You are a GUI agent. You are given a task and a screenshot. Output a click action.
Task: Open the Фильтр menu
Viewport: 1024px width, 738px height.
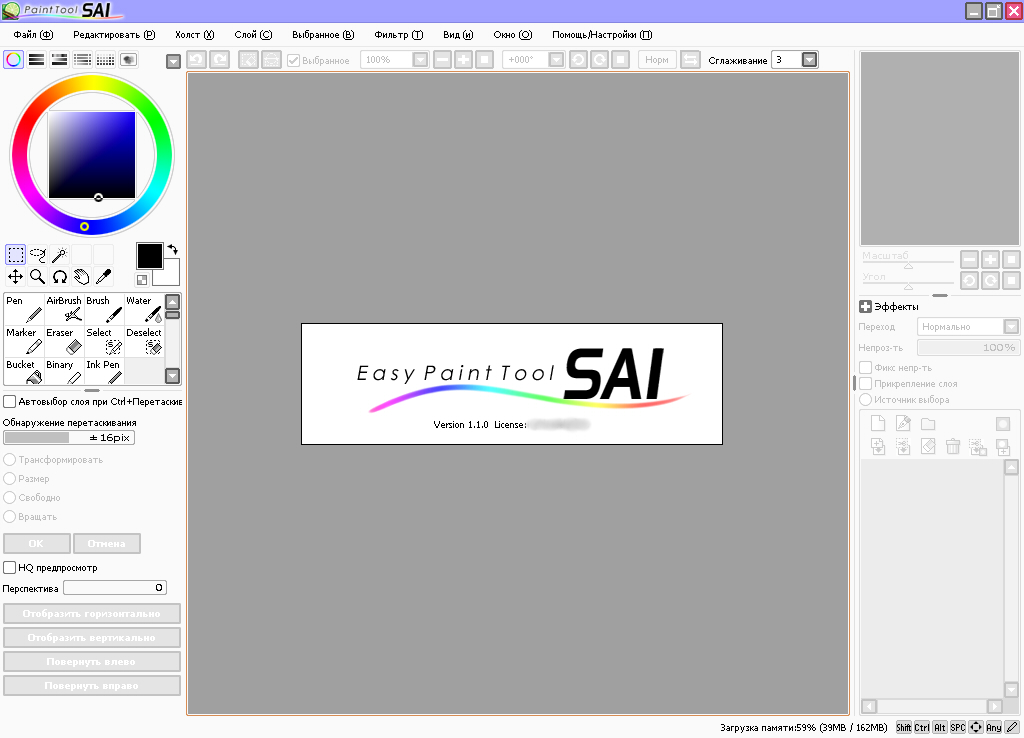tap(398, 35)
